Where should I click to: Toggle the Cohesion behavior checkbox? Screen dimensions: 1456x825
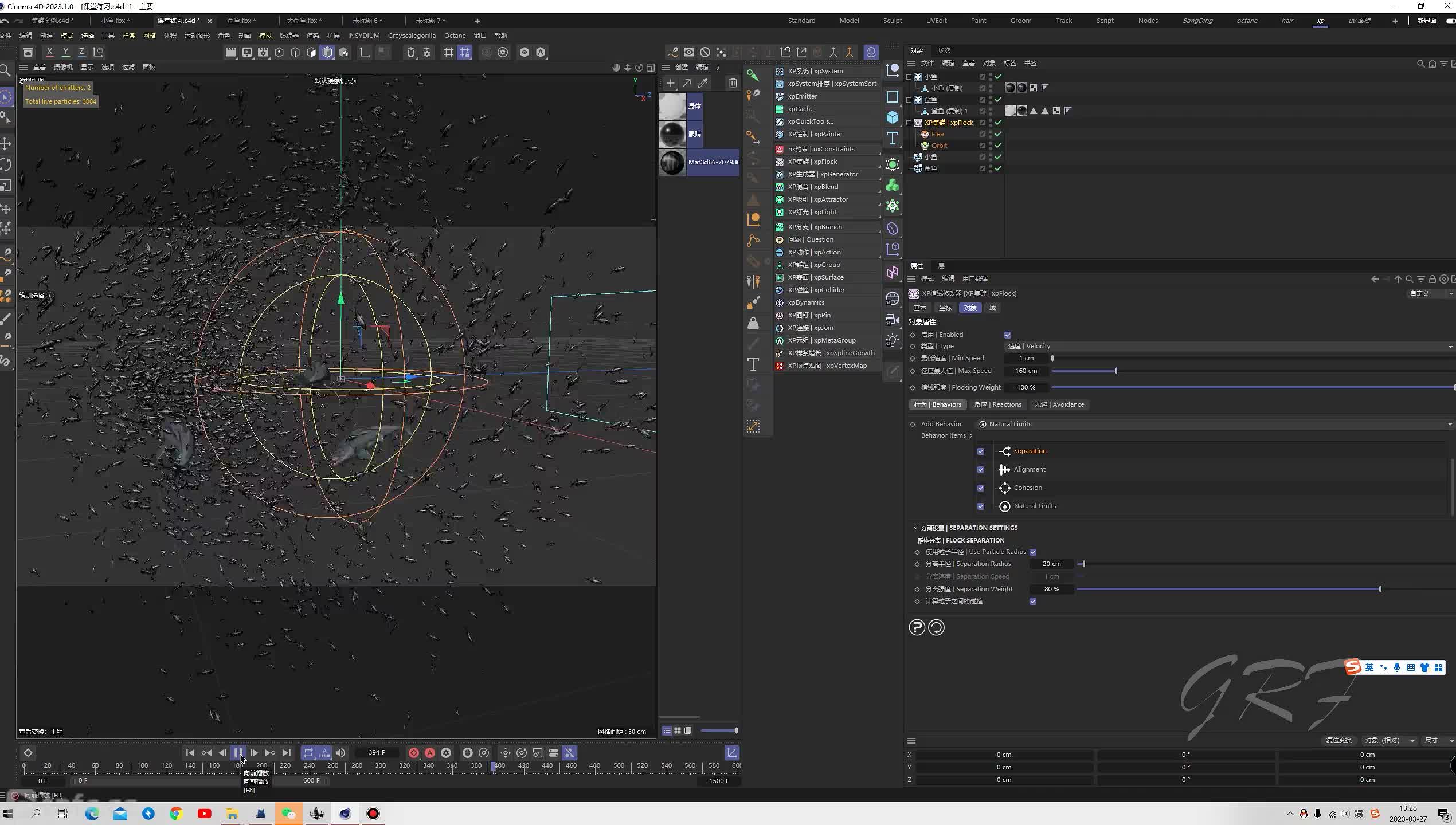(981, 488)
